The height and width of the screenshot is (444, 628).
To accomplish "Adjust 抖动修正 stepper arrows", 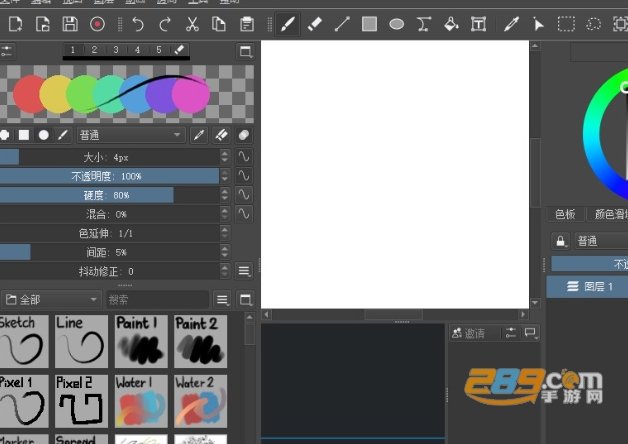I will [225, 271].
